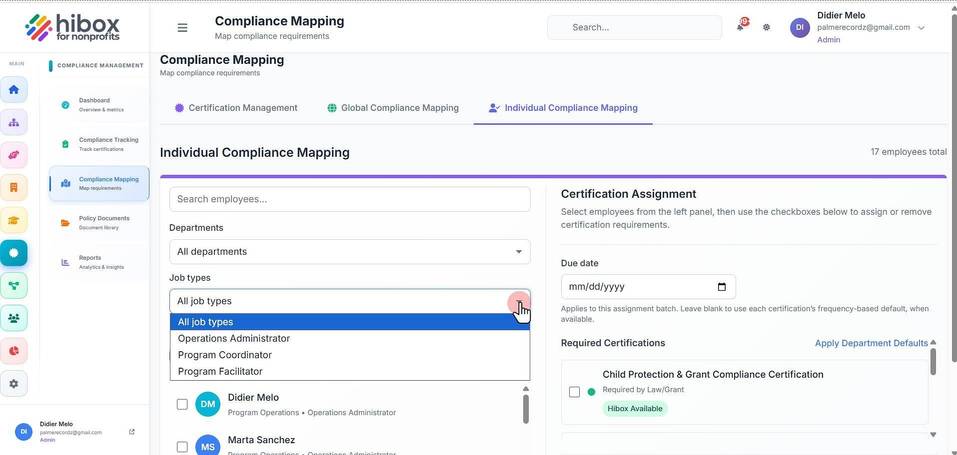The width and height of the screenshot is (957, 455).
Task: Click the header settings gear icon
Action: point(767,27)
